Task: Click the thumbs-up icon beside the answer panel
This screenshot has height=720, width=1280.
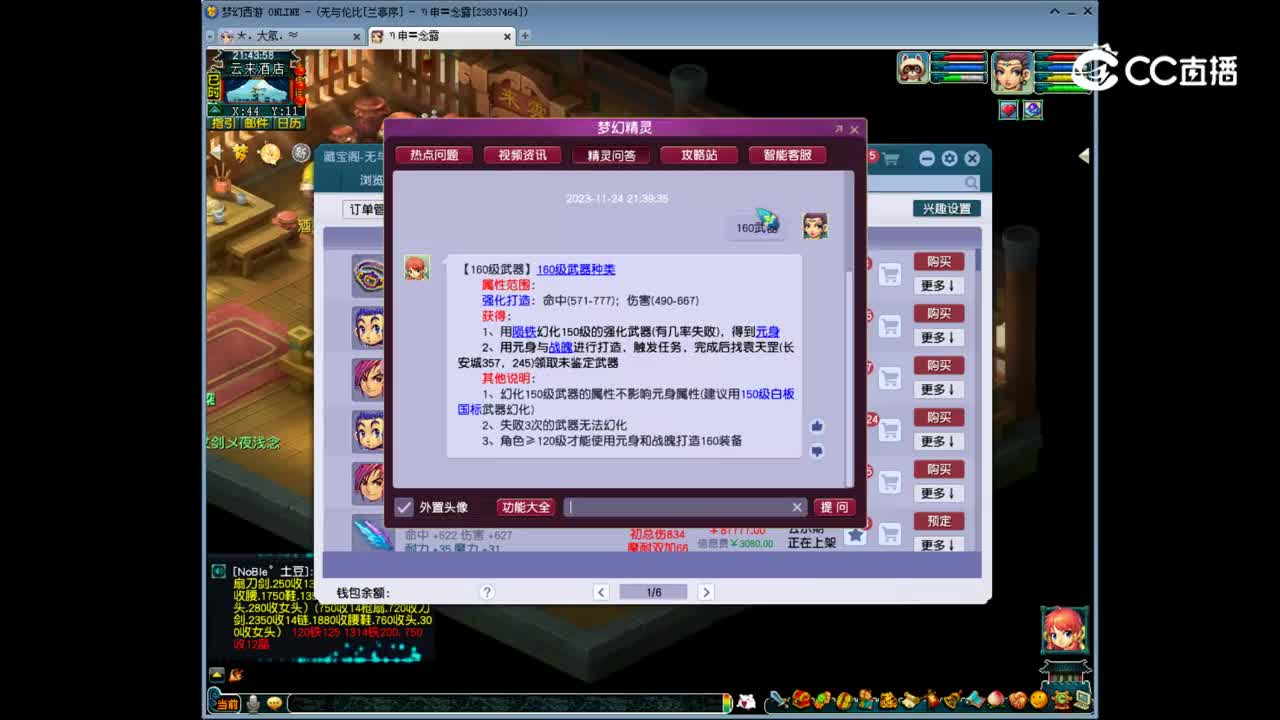Action: pos(815,426)
